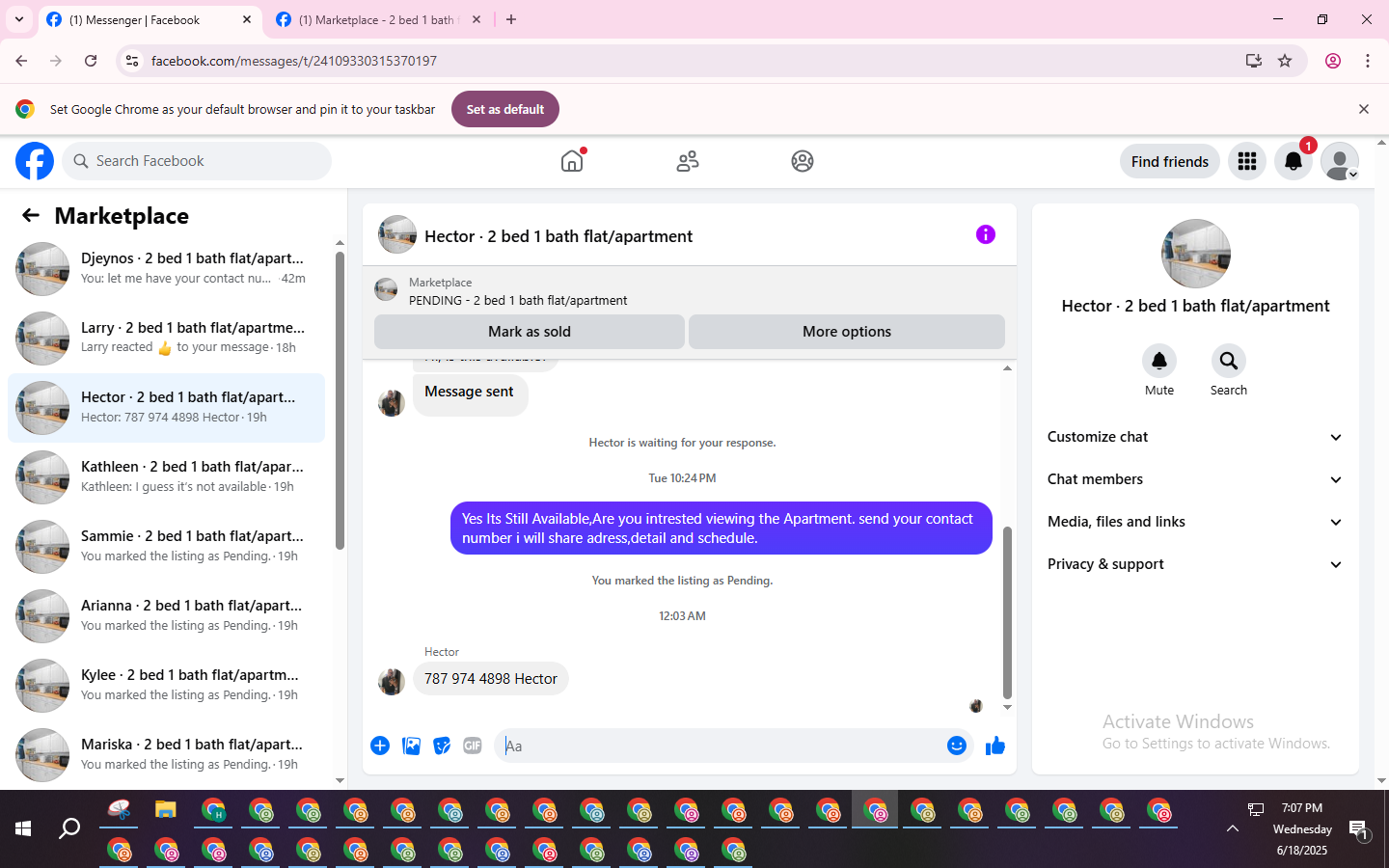This screenshot has height=868, width=1389.
Task: Navigate back in browser history
Action: pos(21,61)
